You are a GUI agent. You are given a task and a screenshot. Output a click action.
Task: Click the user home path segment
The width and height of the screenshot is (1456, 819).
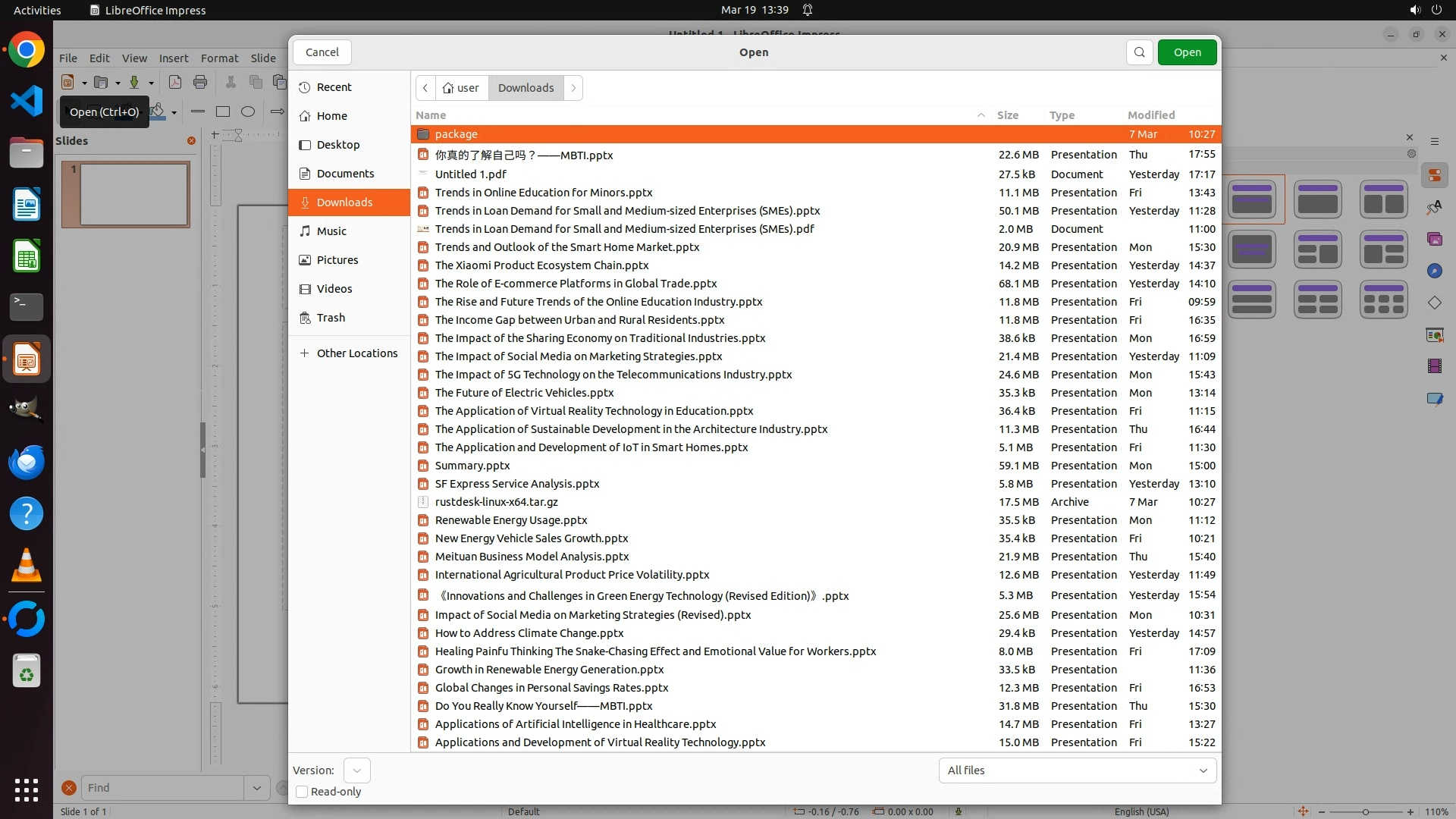pos(461,88)
